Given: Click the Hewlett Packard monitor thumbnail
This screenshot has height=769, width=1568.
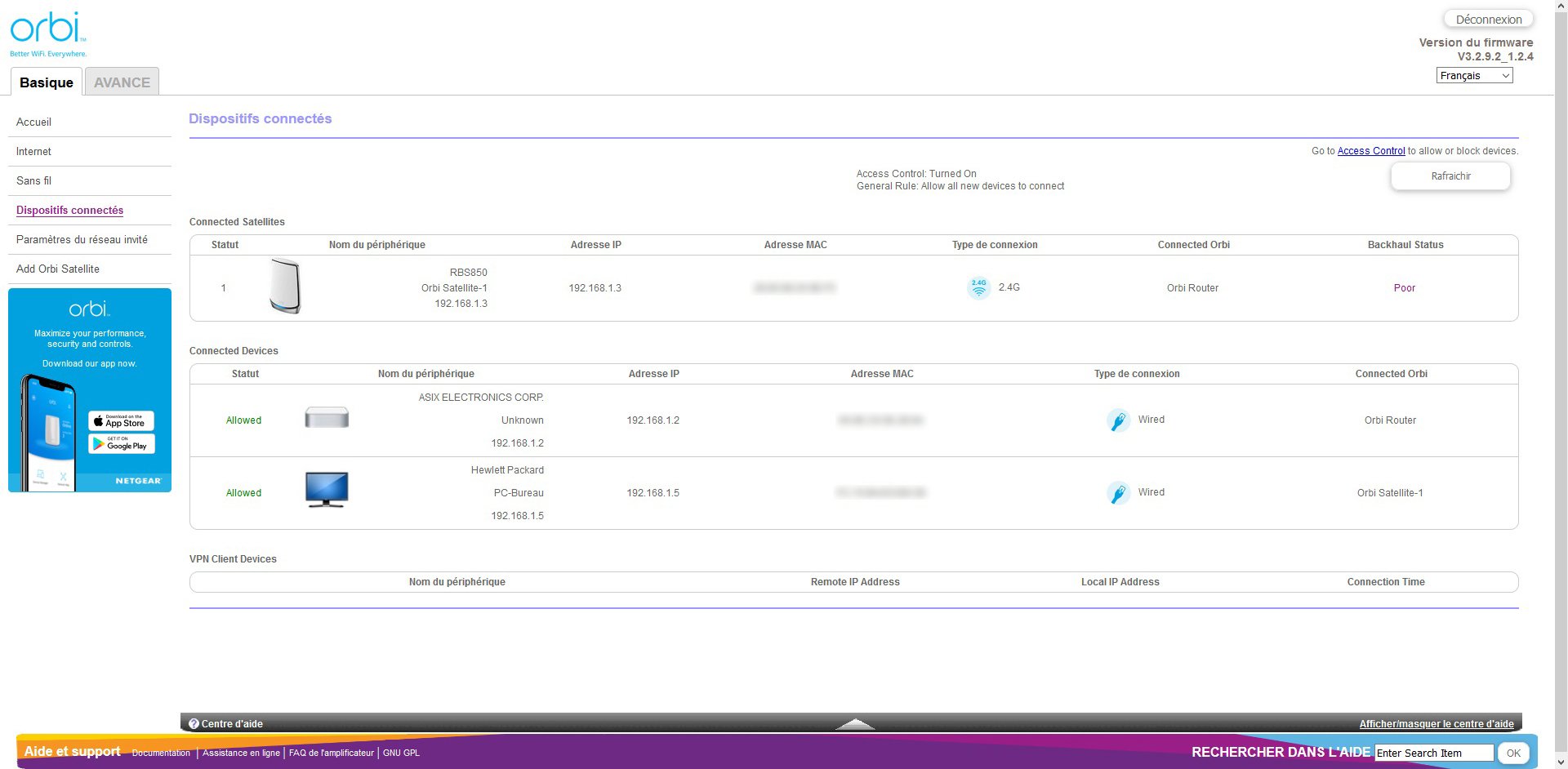Looking at the screenshot, I should (326, 488).
